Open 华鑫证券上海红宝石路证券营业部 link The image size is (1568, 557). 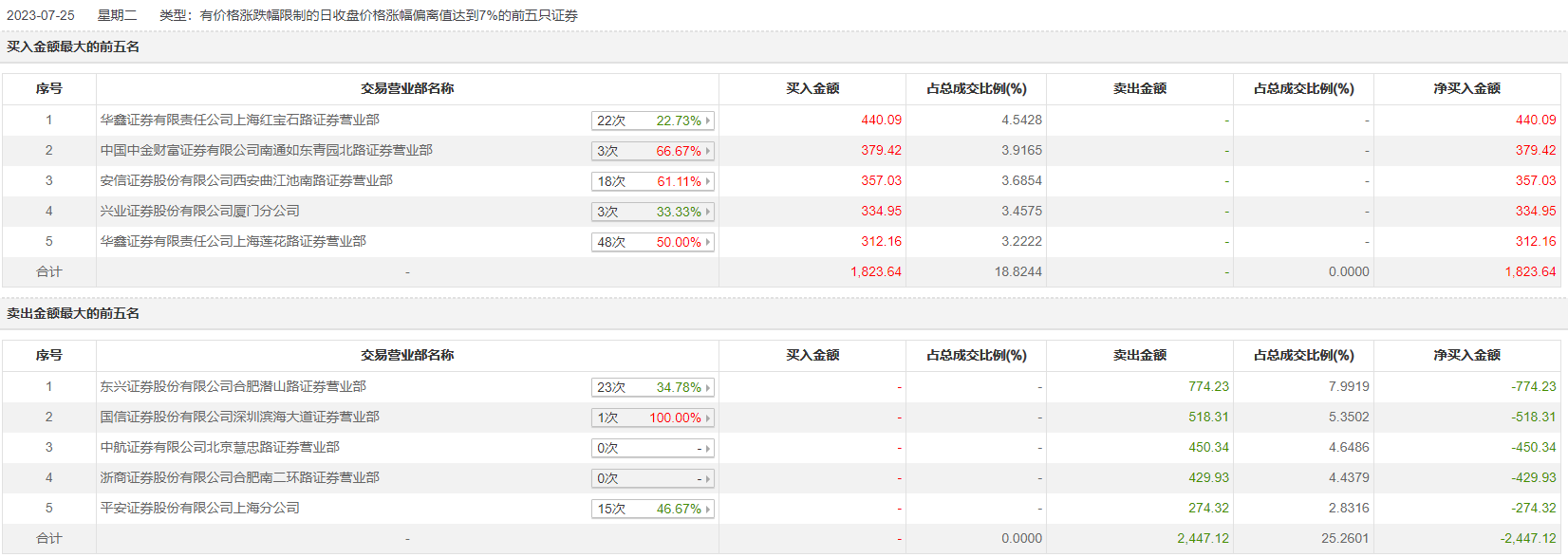pyautogui.click(x=240, y=120)
